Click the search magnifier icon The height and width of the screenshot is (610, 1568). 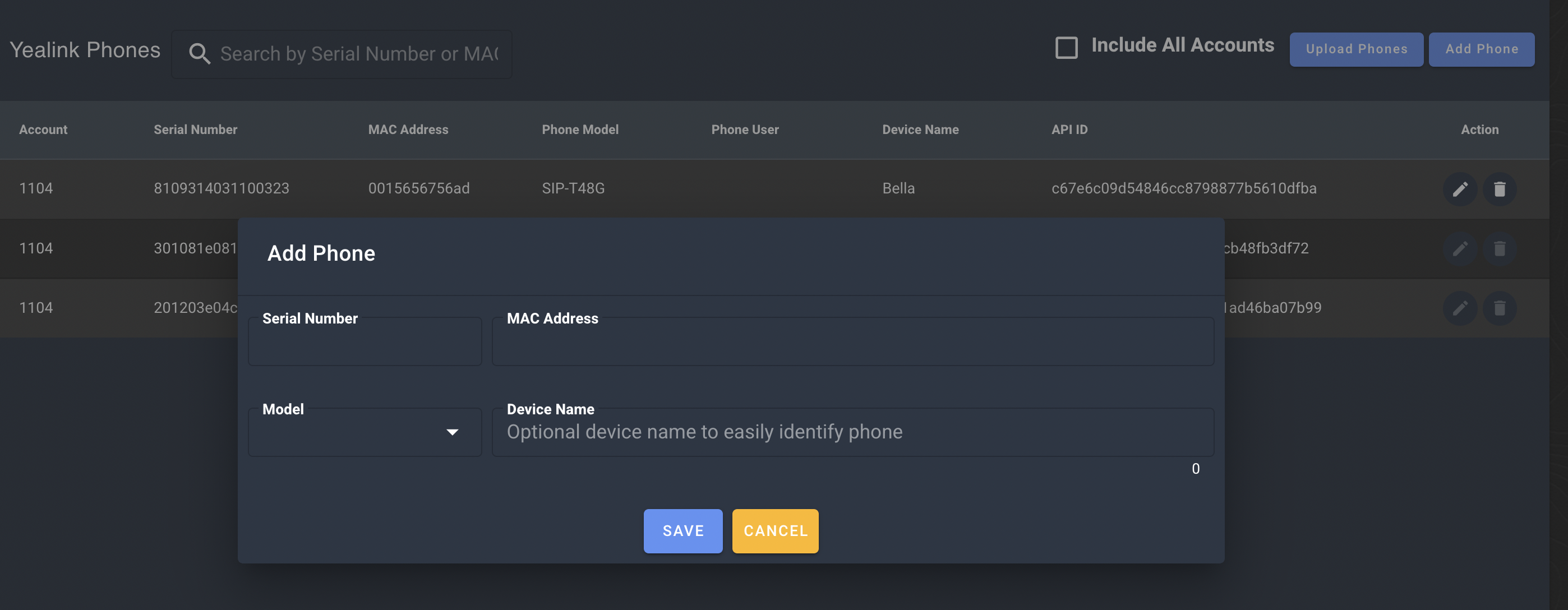[199, 54]
